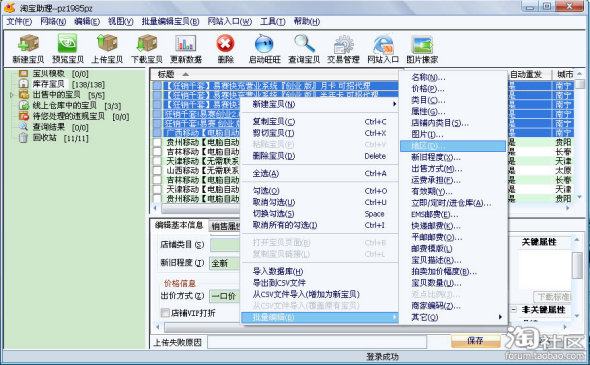Open the 批量编辑宝贝(B) menu

pyautogui.click(x=170, y=21)
